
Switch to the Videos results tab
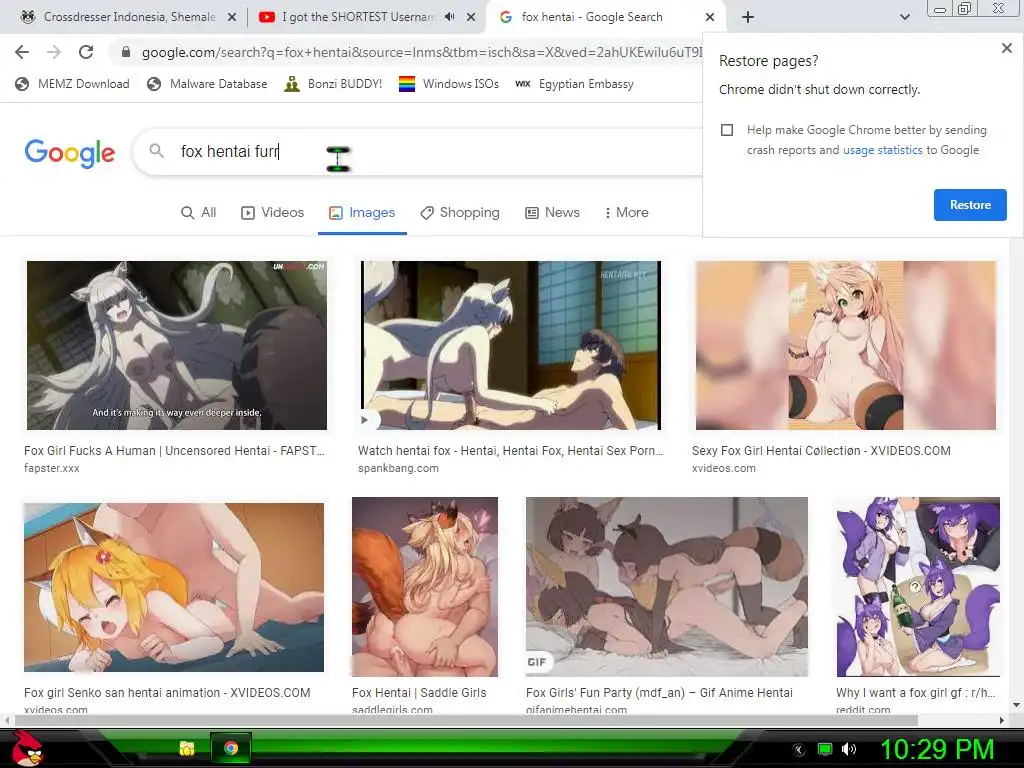click(272, 213)
